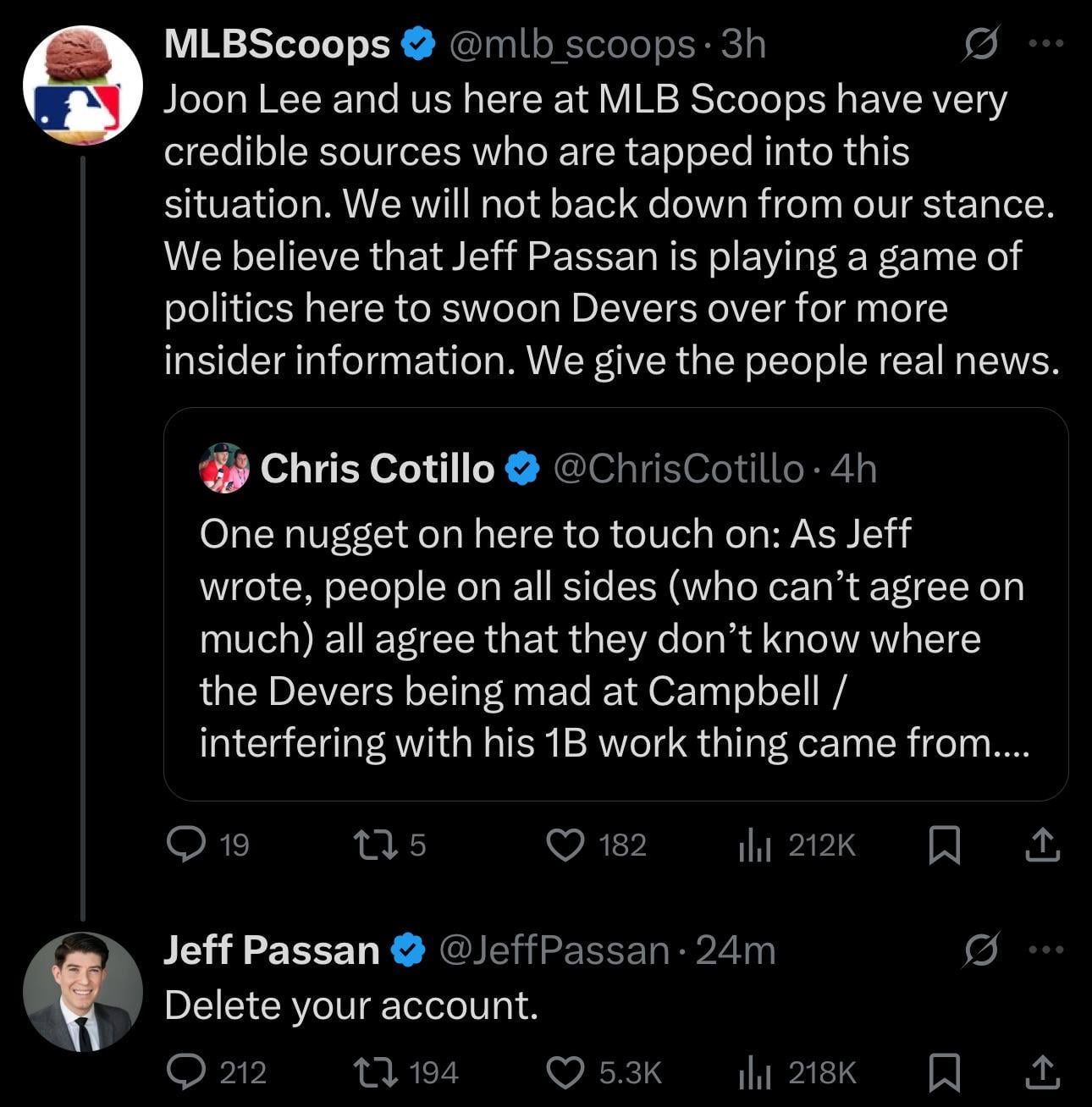Open Grok icon on MLBScoops tweet
The image size is (1092, 1107).
pos(982,44)
